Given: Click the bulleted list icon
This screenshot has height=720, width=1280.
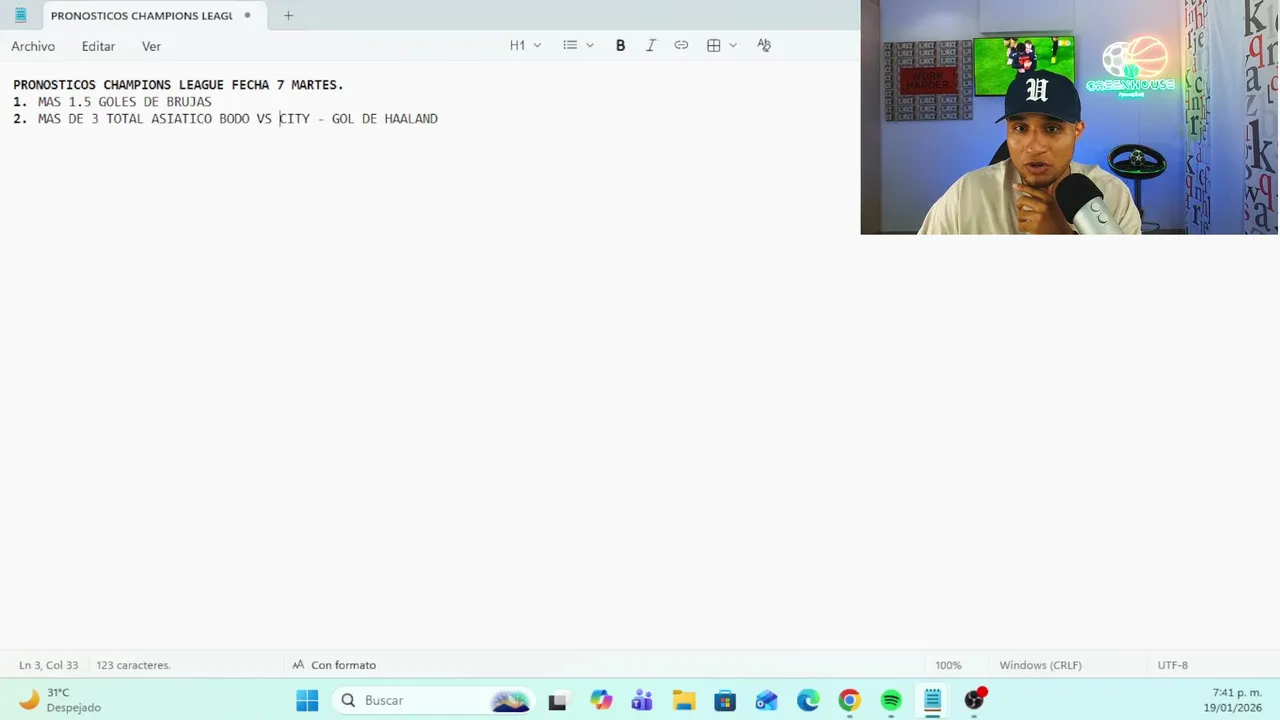Looking at the screenshot, I should 570,45.
